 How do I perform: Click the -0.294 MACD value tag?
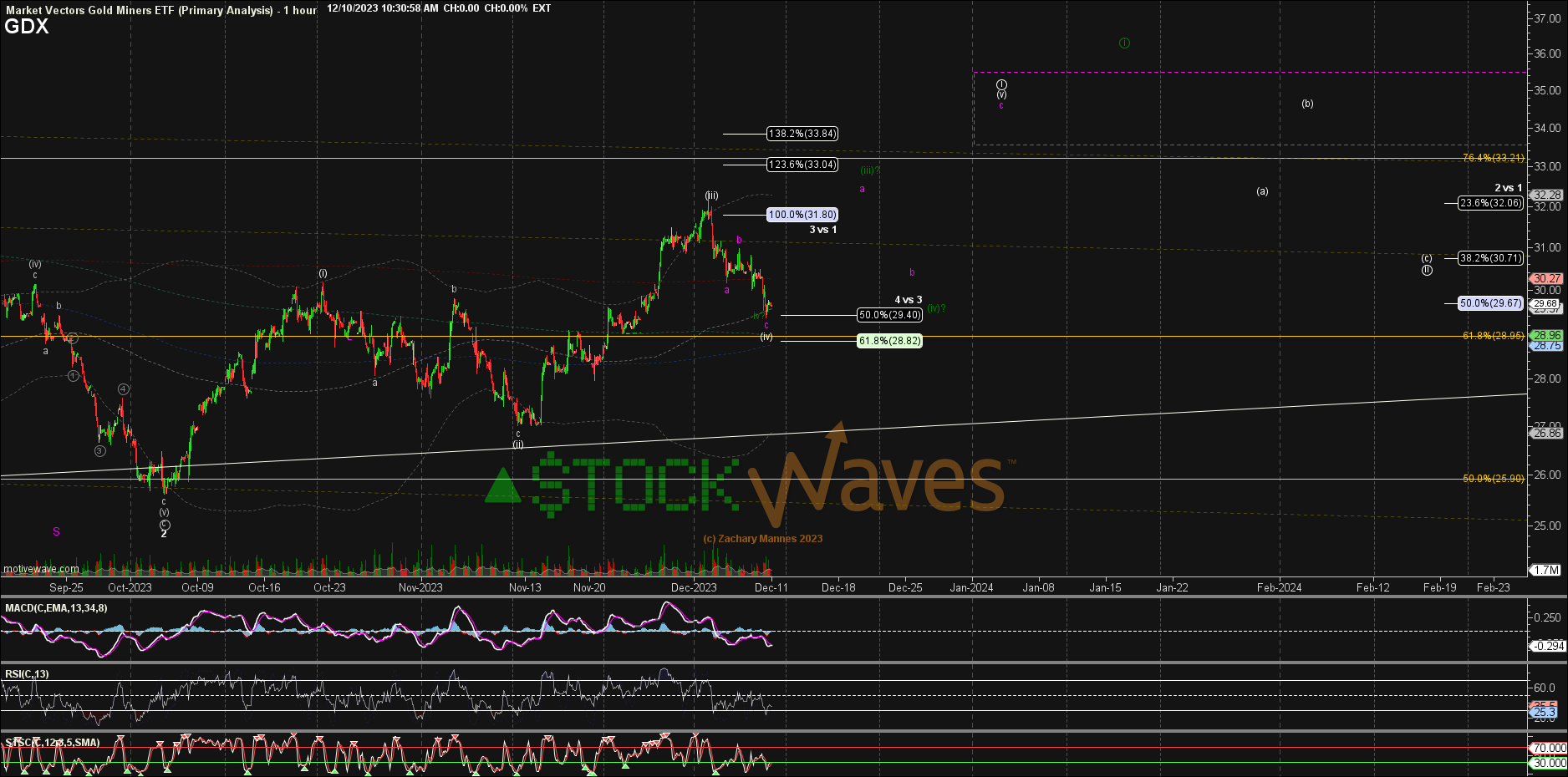tap(1548, 646)
